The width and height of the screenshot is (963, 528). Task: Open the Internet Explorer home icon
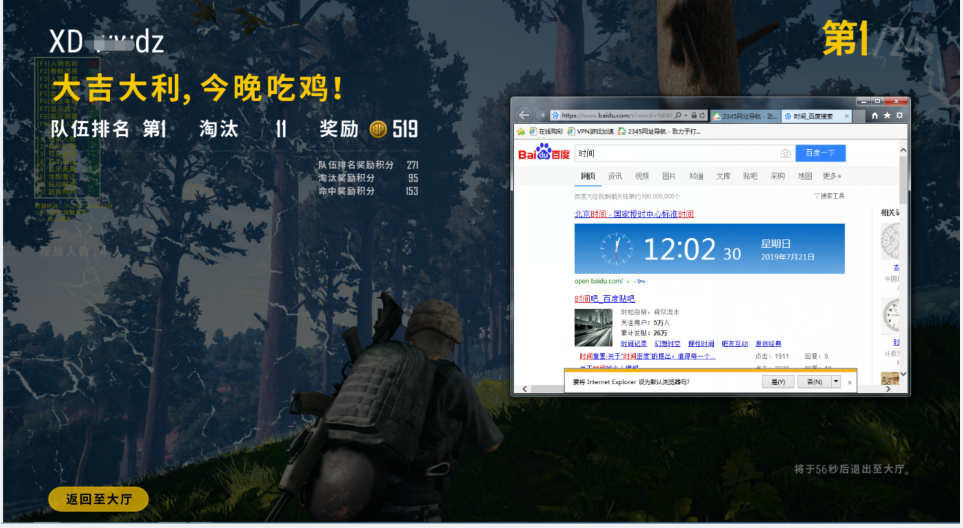[875, 115]
